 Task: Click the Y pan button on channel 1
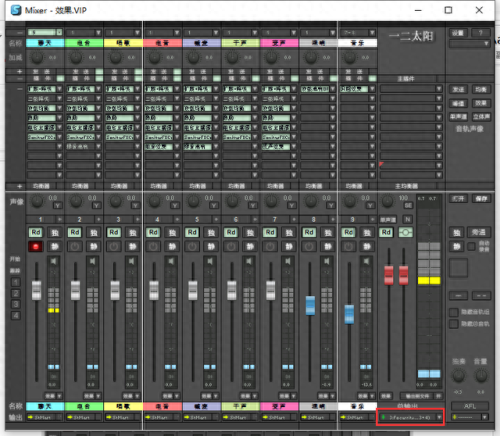tap(57, 205)
